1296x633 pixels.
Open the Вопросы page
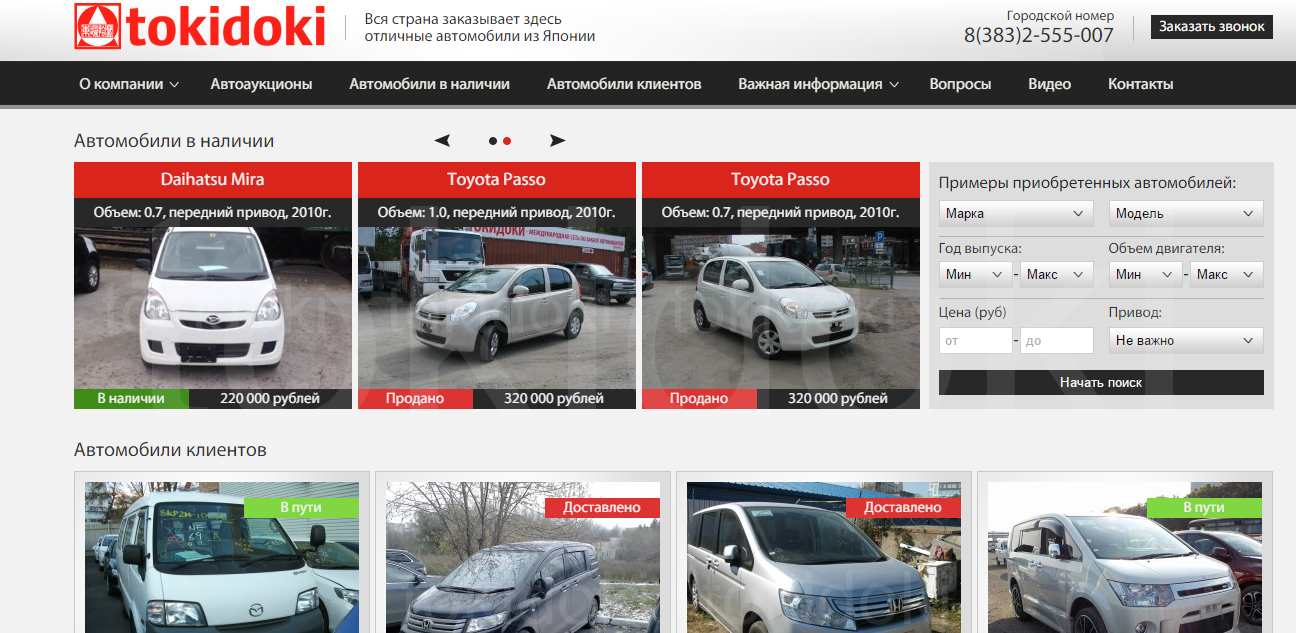(960, 84)
